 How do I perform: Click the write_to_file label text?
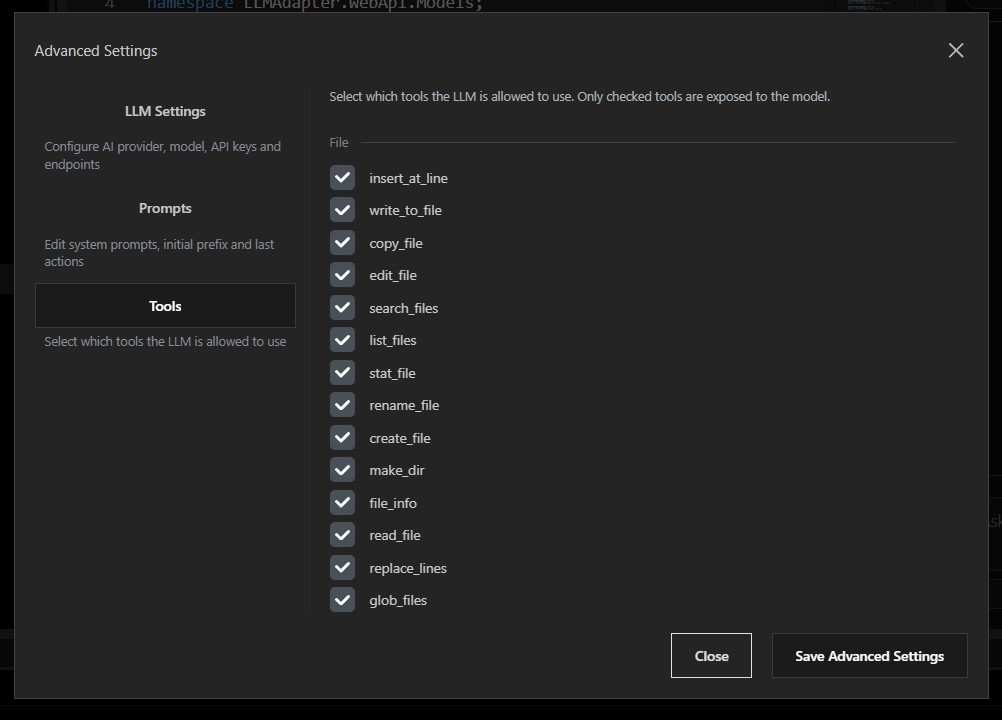(405, 211)
